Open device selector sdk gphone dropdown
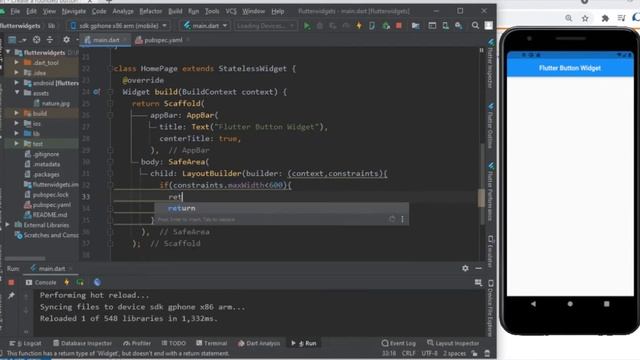 point(118,26)
